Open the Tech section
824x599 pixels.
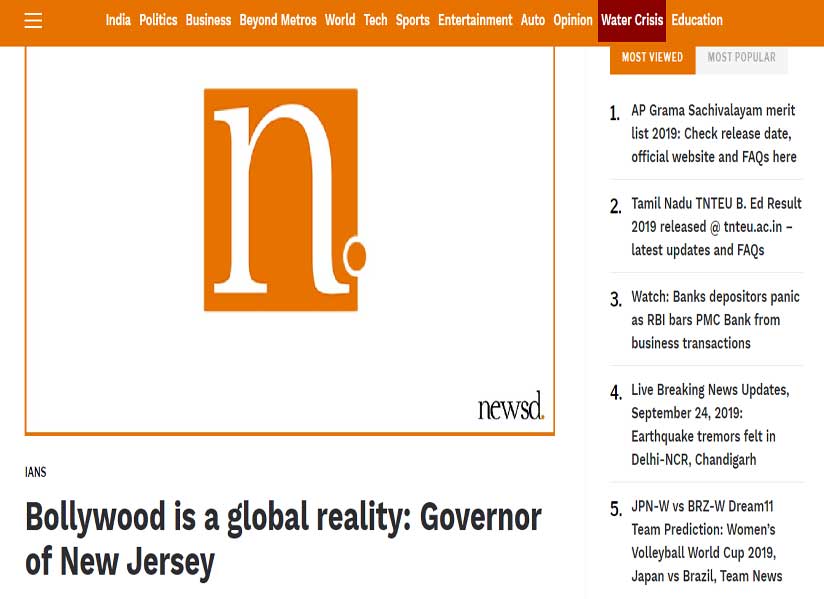[x=375, y=20]
